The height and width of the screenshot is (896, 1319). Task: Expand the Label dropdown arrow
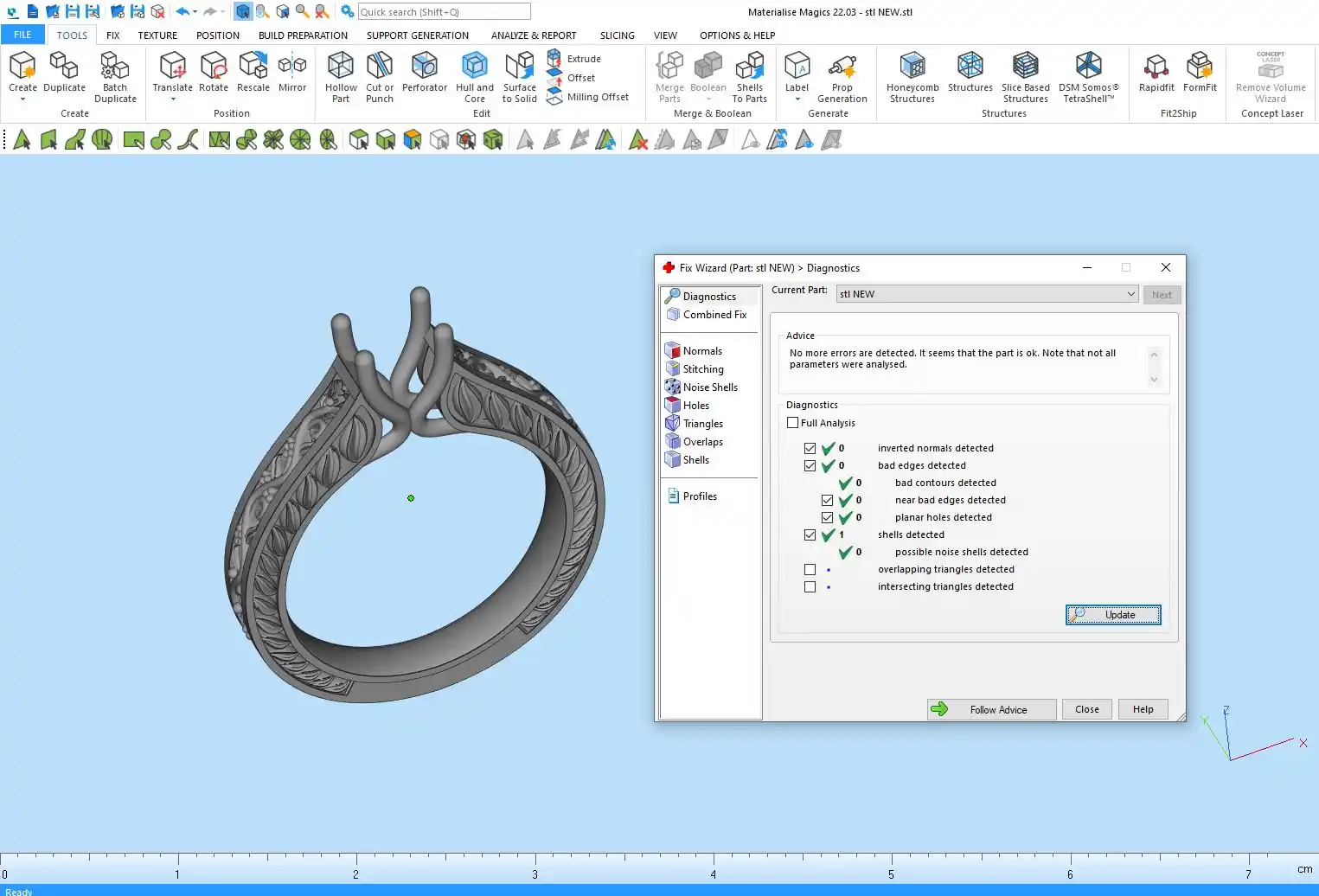(x=797, y=99)
